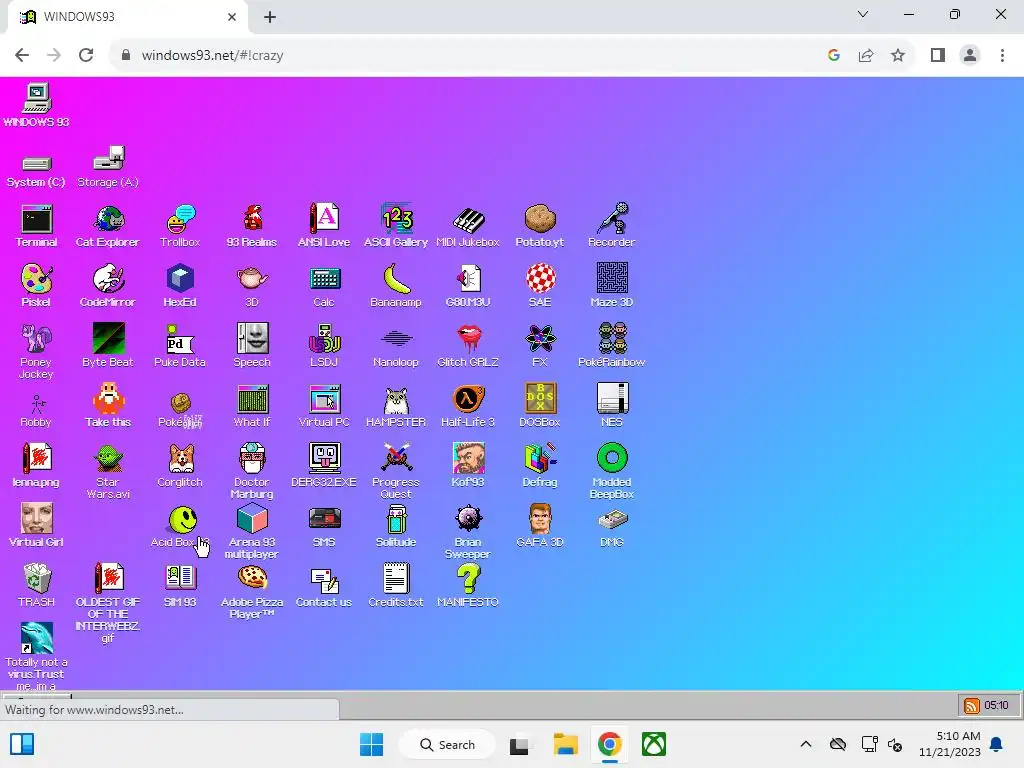
Task: Open MIDI Jukebox piano icon
Action: (468, 226)
